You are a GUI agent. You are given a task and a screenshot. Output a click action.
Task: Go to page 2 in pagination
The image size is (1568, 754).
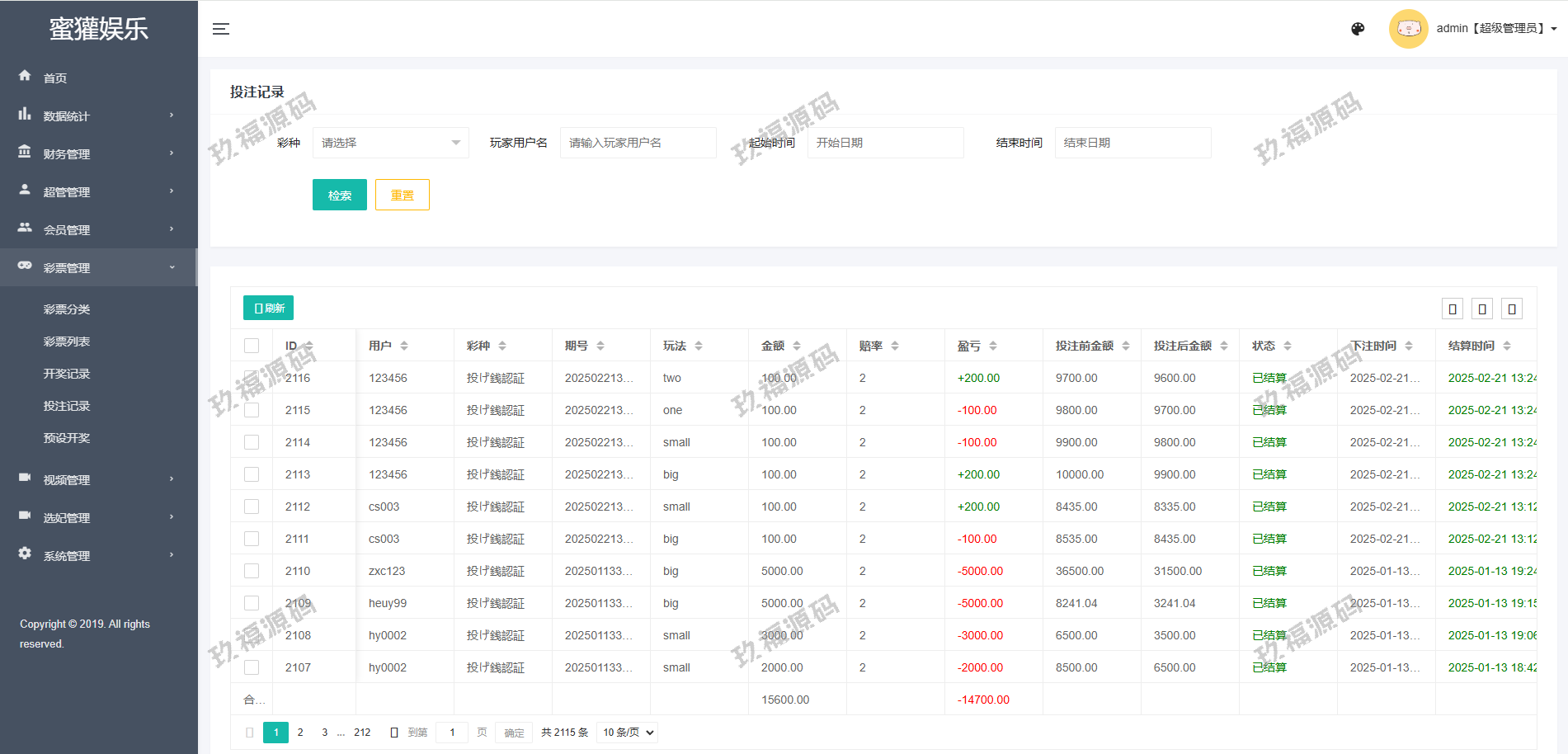pyautogui.click(x=300, y=733)
